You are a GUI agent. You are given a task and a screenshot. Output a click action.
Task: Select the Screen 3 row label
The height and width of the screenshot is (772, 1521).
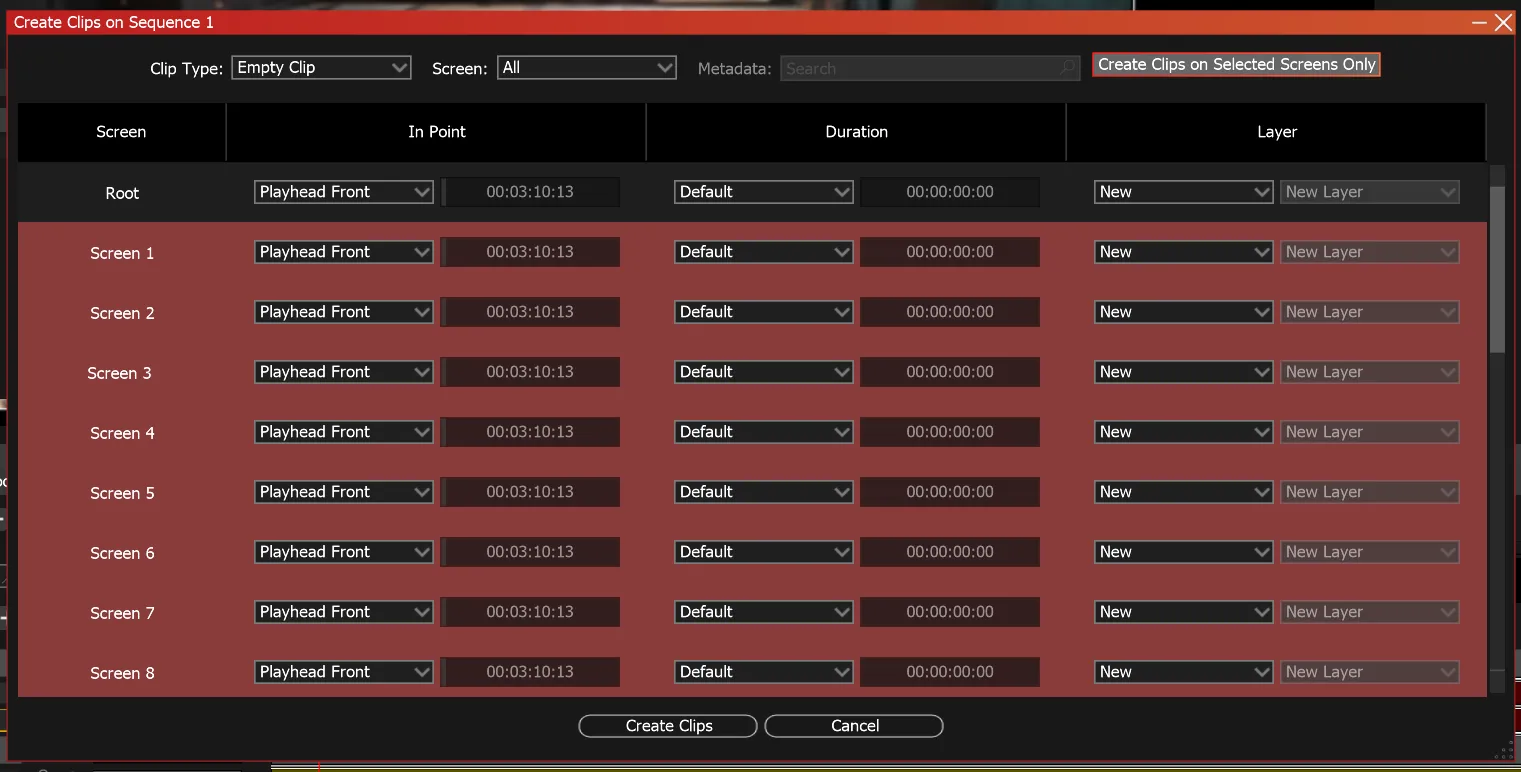[x=119, y=373]
